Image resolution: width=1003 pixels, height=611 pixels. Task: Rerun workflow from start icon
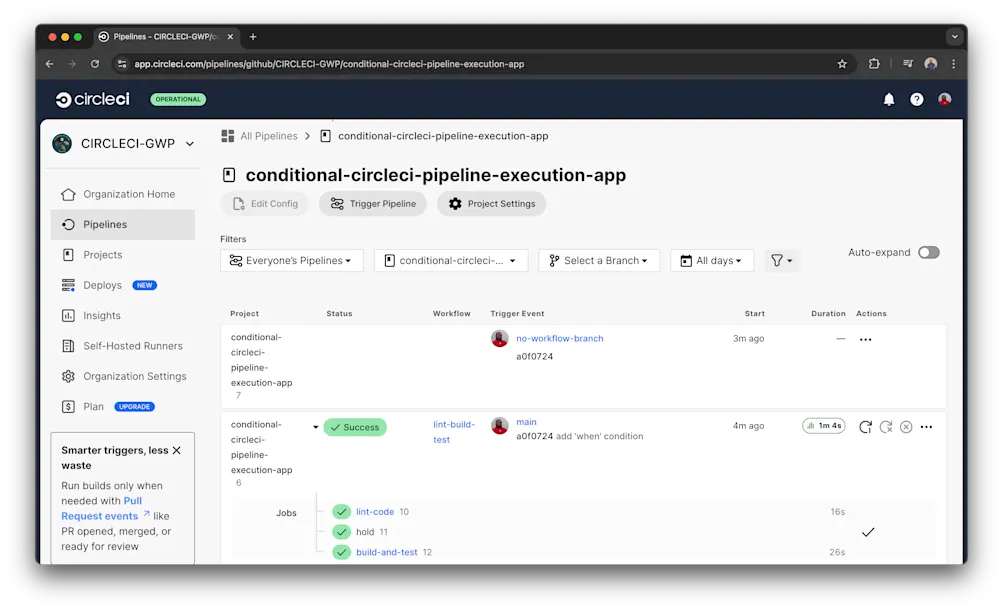point(865,427)
